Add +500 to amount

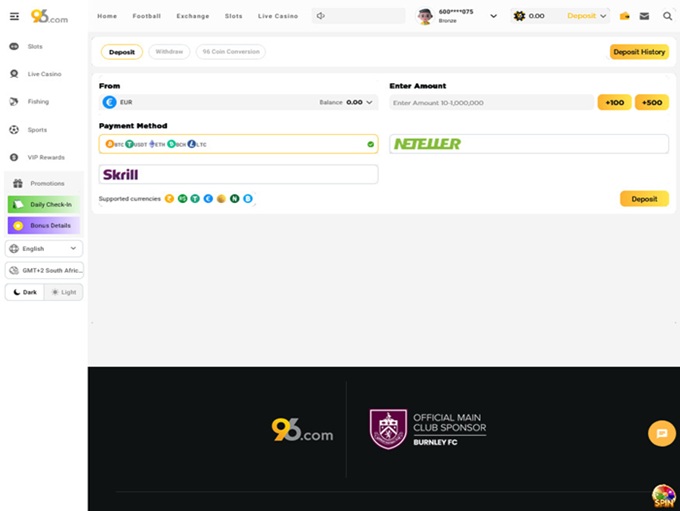click(x=652, y=102)
